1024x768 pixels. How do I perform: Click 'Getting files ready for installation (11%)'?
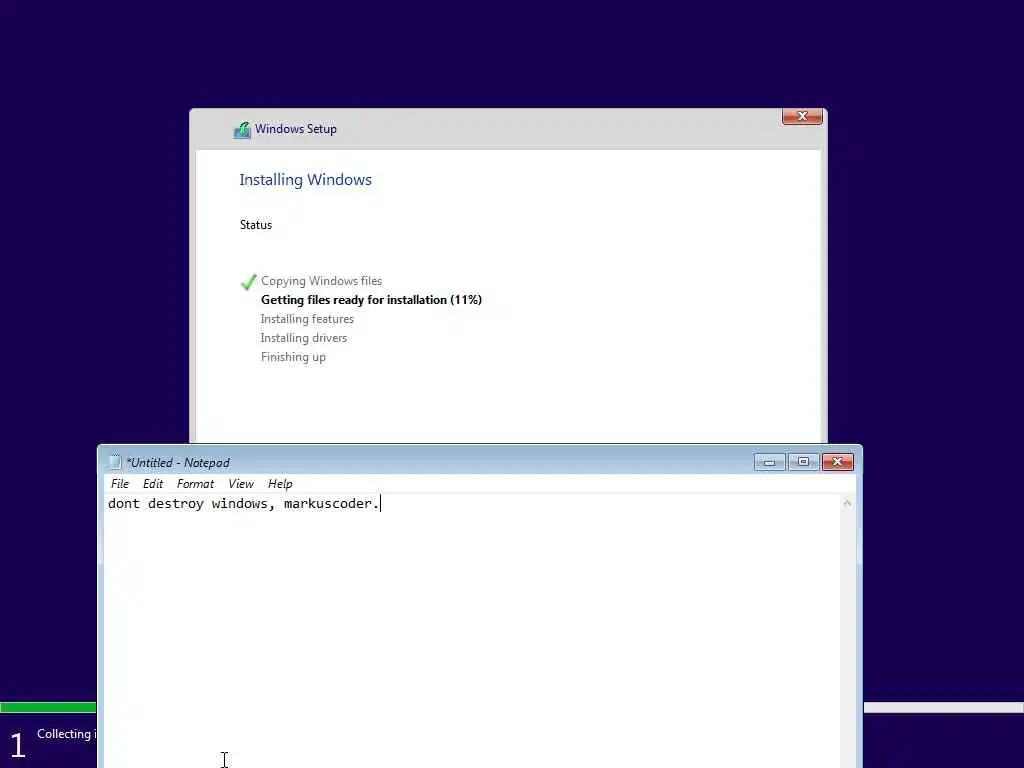pyautogui.click(x=371, y=300)
